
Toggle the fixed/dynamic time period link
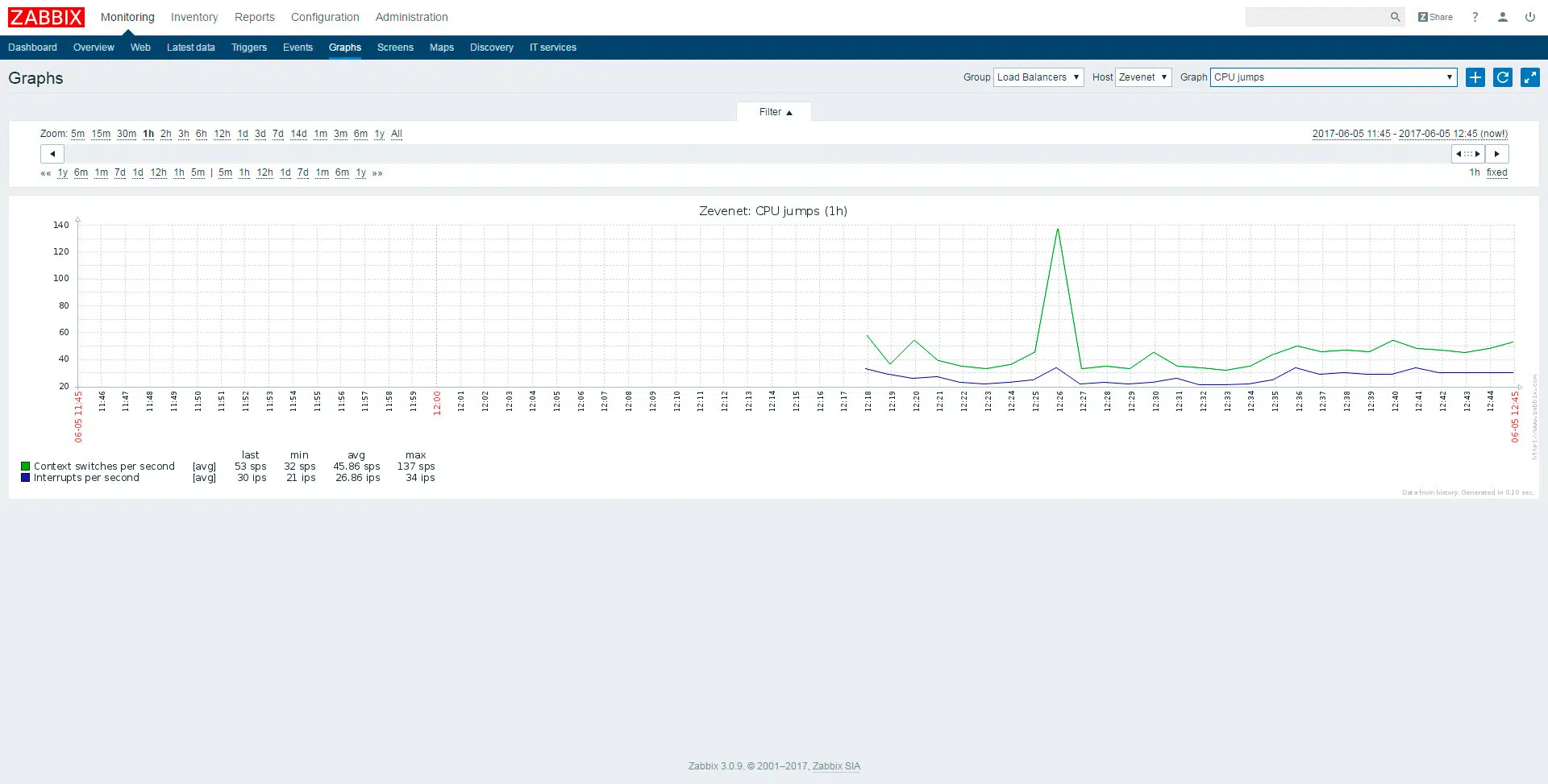pyautogui.click(x=1496, y=172)
